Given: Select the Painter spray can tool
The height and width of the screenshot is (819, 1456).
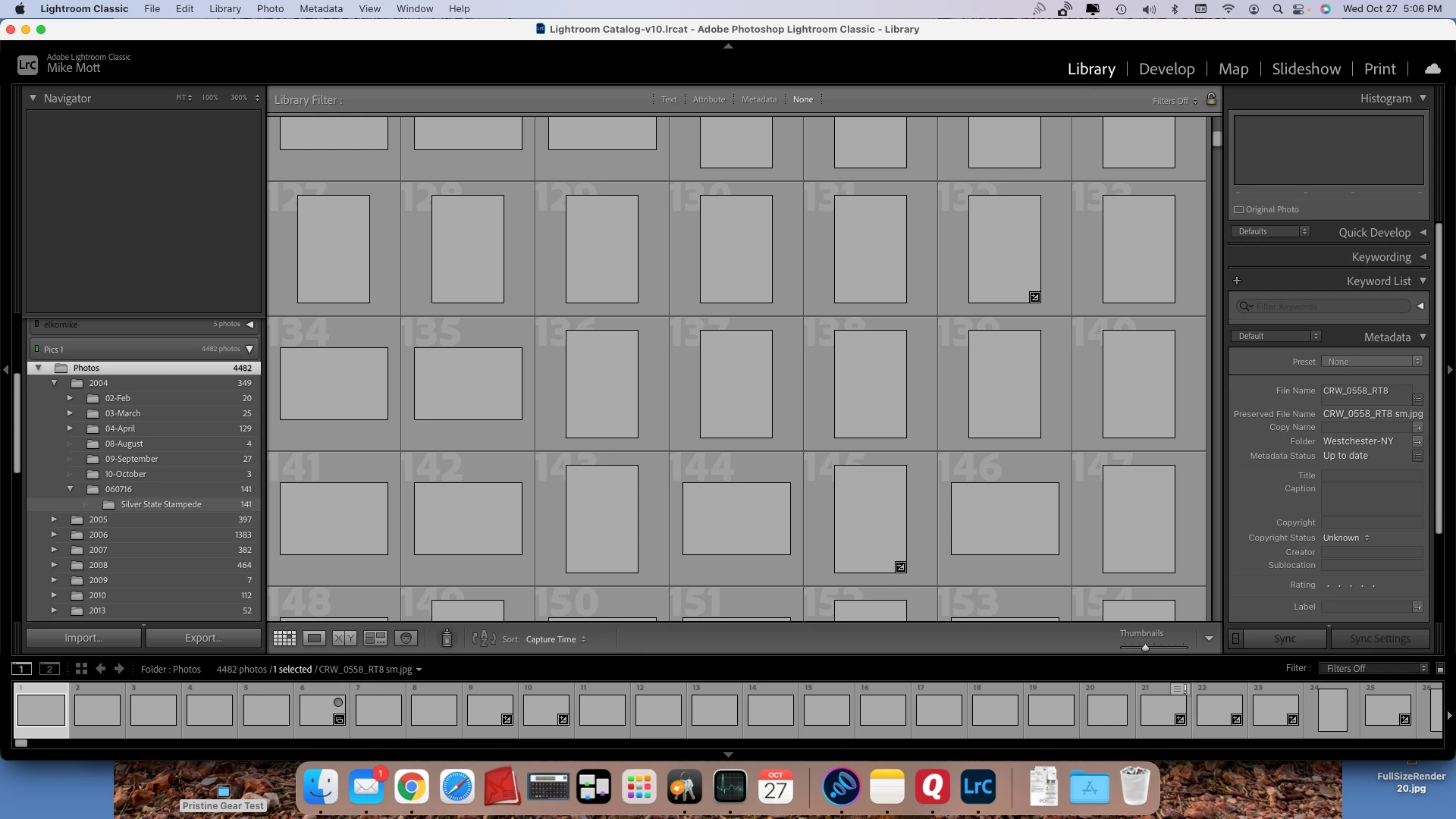Looking at the screenshot, I should (447, 639).
